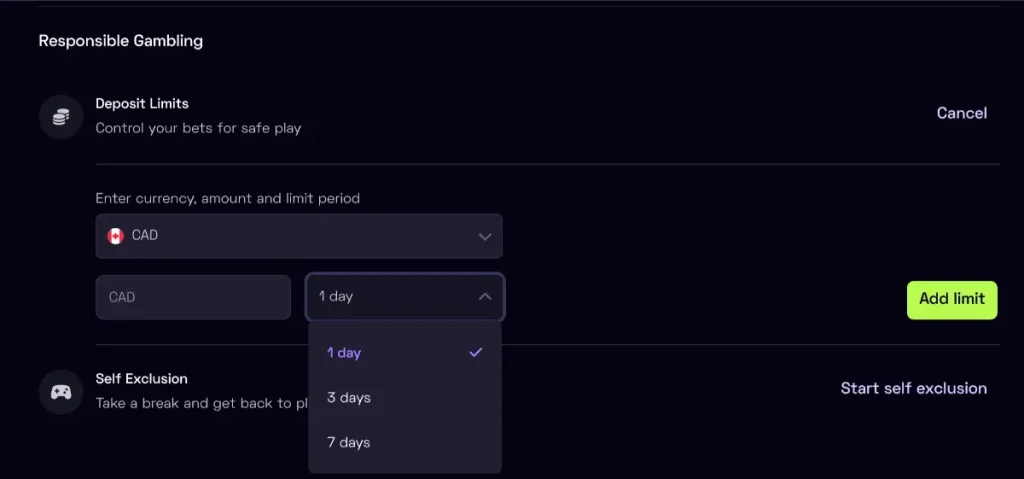Click the Deposit Limits heading
Viewport: 1024px width, 479px height.
pyautogui.click(x=142, y=103)
